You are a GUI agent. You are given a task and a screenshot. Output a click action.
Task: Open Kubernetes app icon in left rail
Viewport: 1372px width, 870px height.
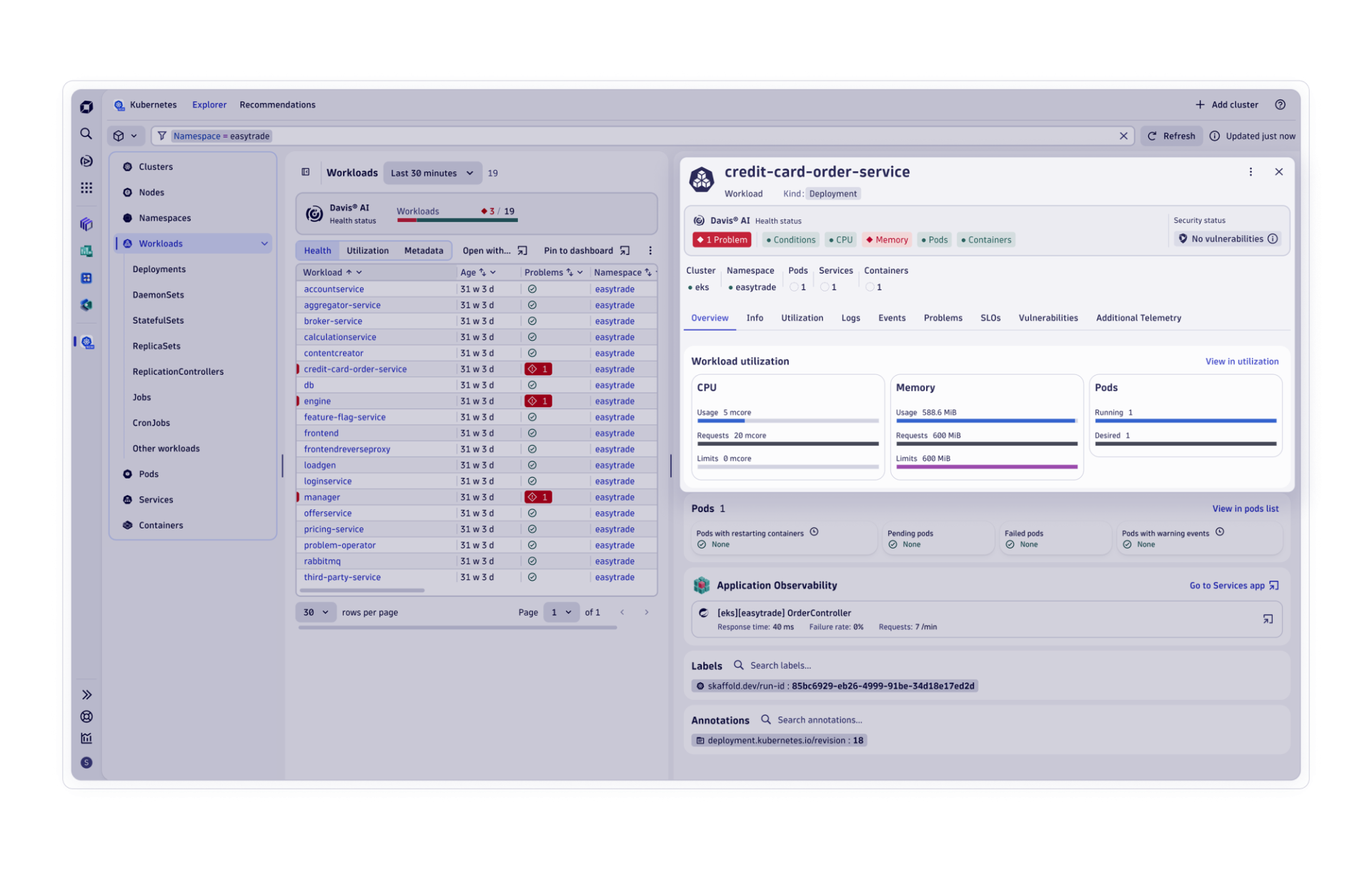point(86,342)
